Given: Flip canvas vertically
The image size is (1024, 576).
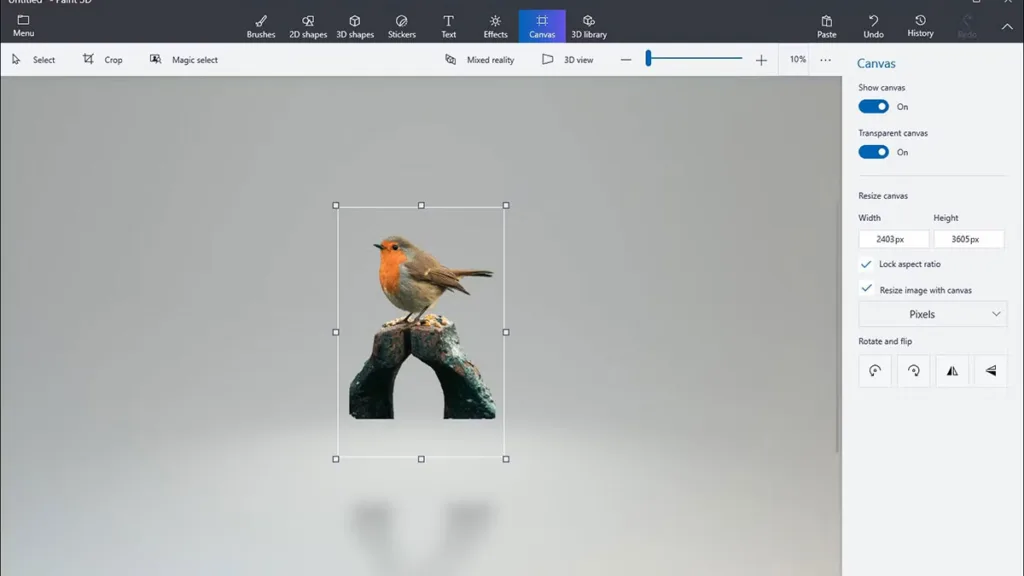Looking at the screenshot, I should pos(991,370).
